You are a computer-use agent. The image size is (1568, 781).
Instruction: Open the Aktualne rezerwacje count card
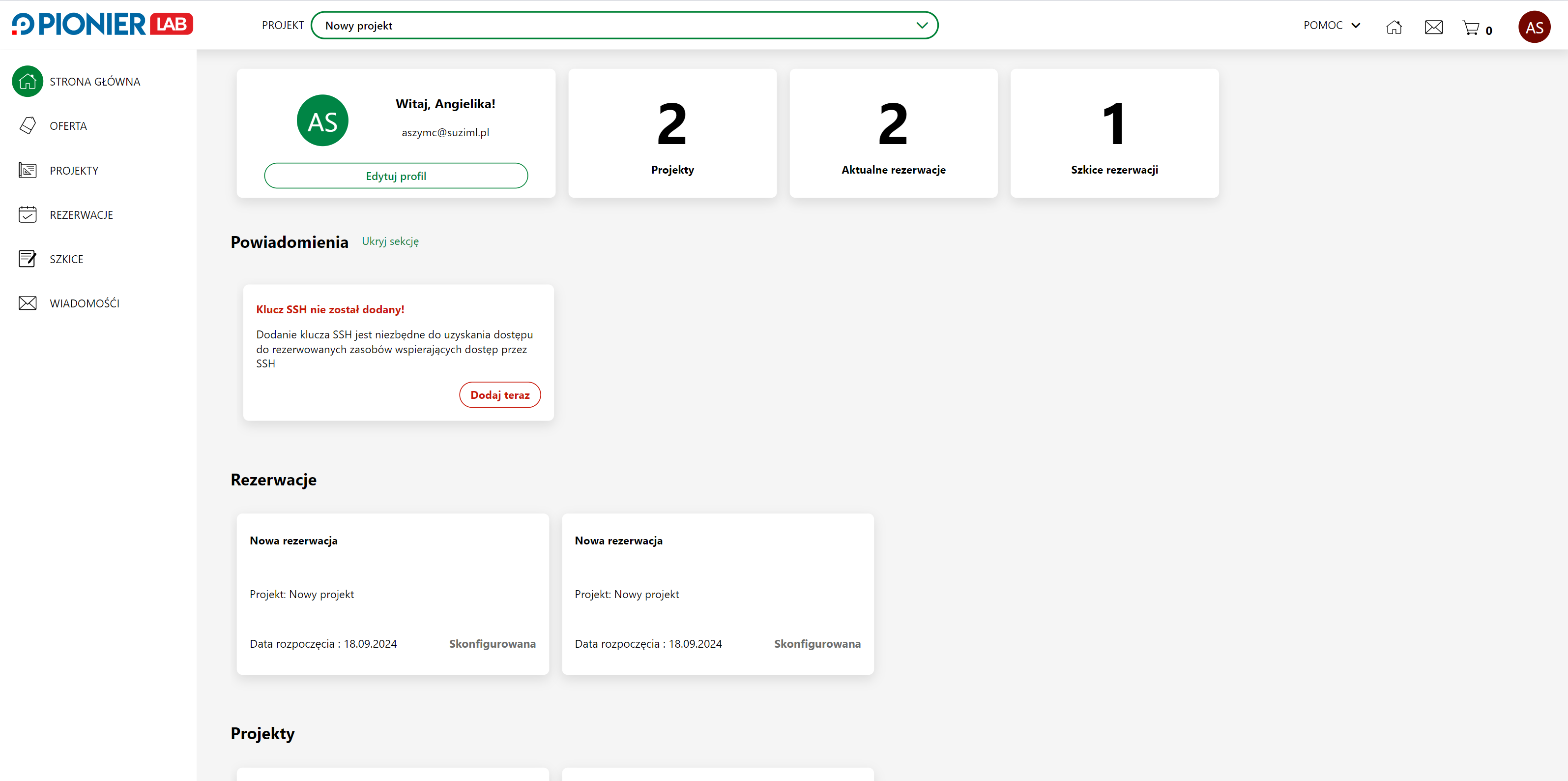click(x=893, y=133)
